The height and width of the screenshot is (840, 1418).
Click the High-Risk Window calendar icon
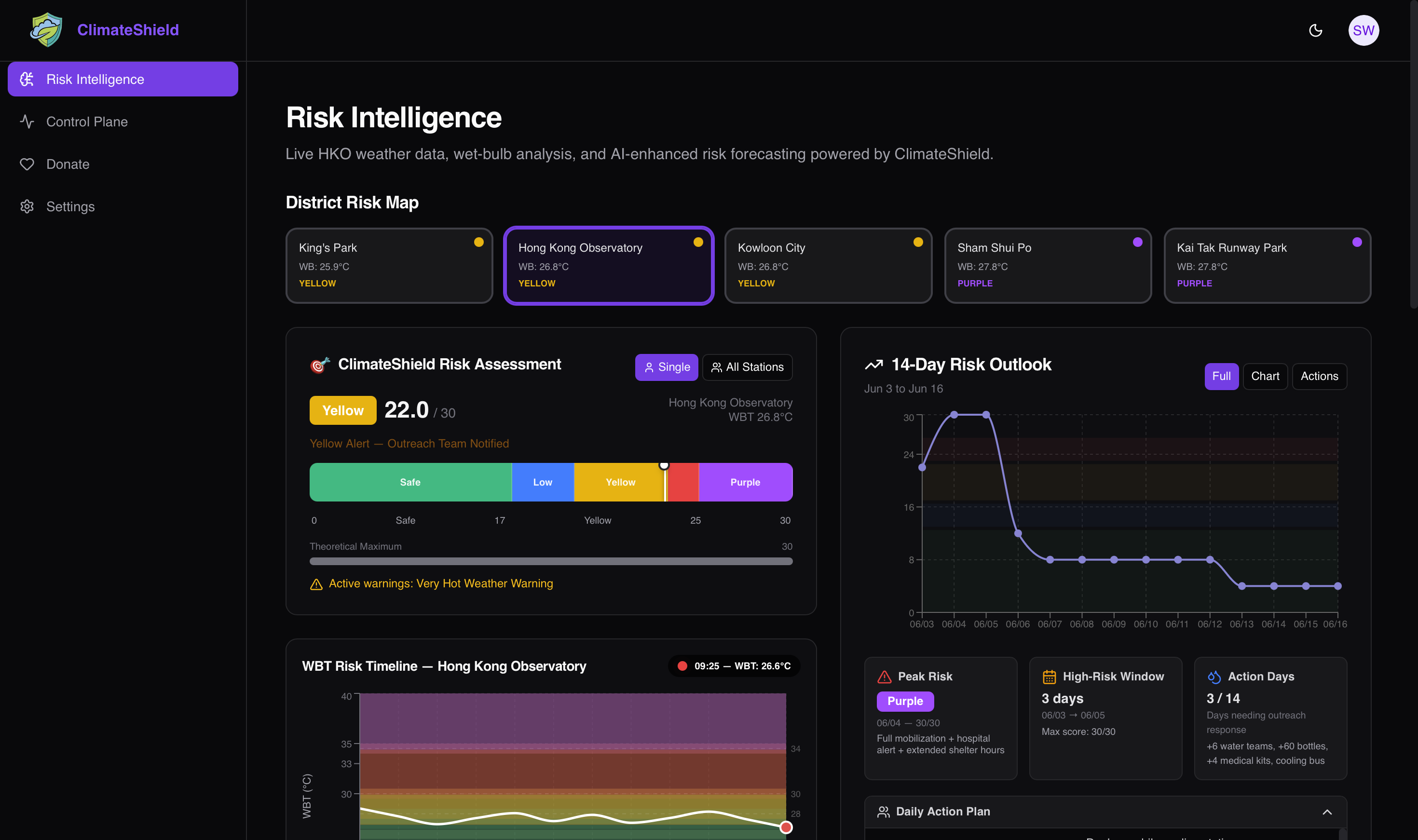pos(1049,677)
